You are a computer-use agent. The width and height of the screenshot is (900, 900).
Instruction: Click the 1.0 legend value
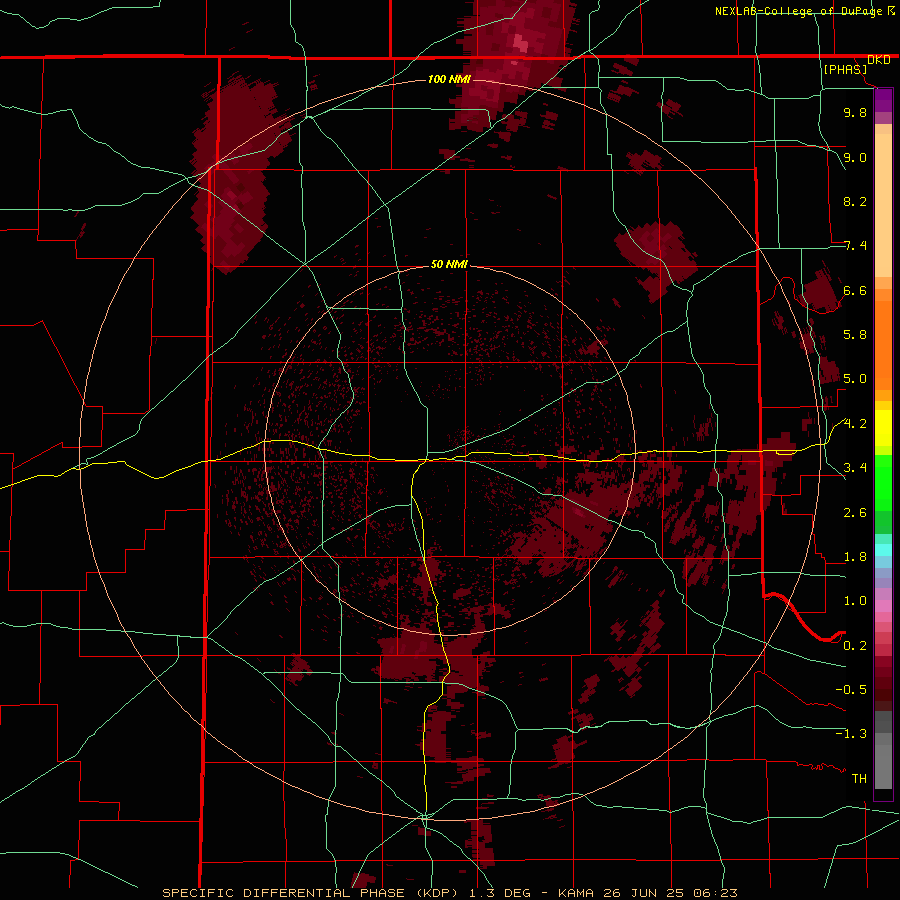point(855,601)
